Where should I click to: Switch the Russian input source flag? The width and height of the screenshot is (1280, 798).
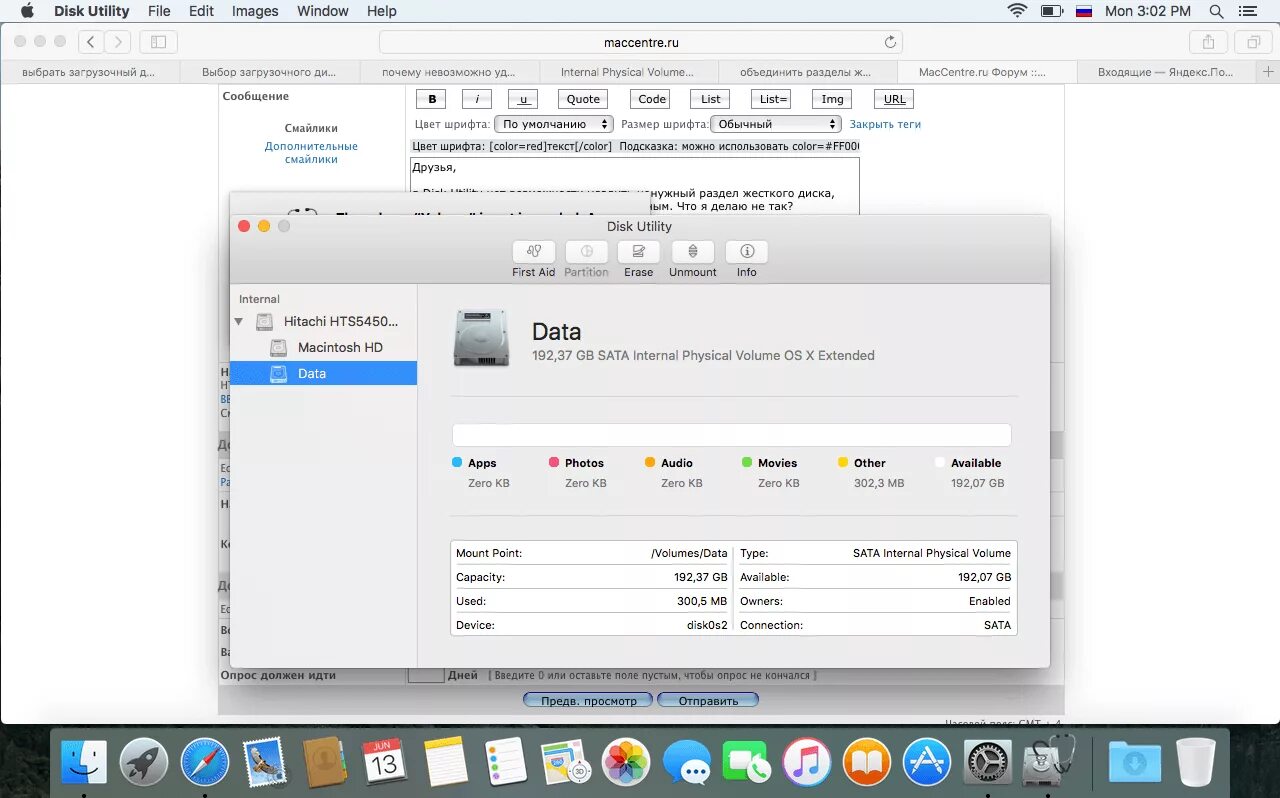[x=1084, y=11]
